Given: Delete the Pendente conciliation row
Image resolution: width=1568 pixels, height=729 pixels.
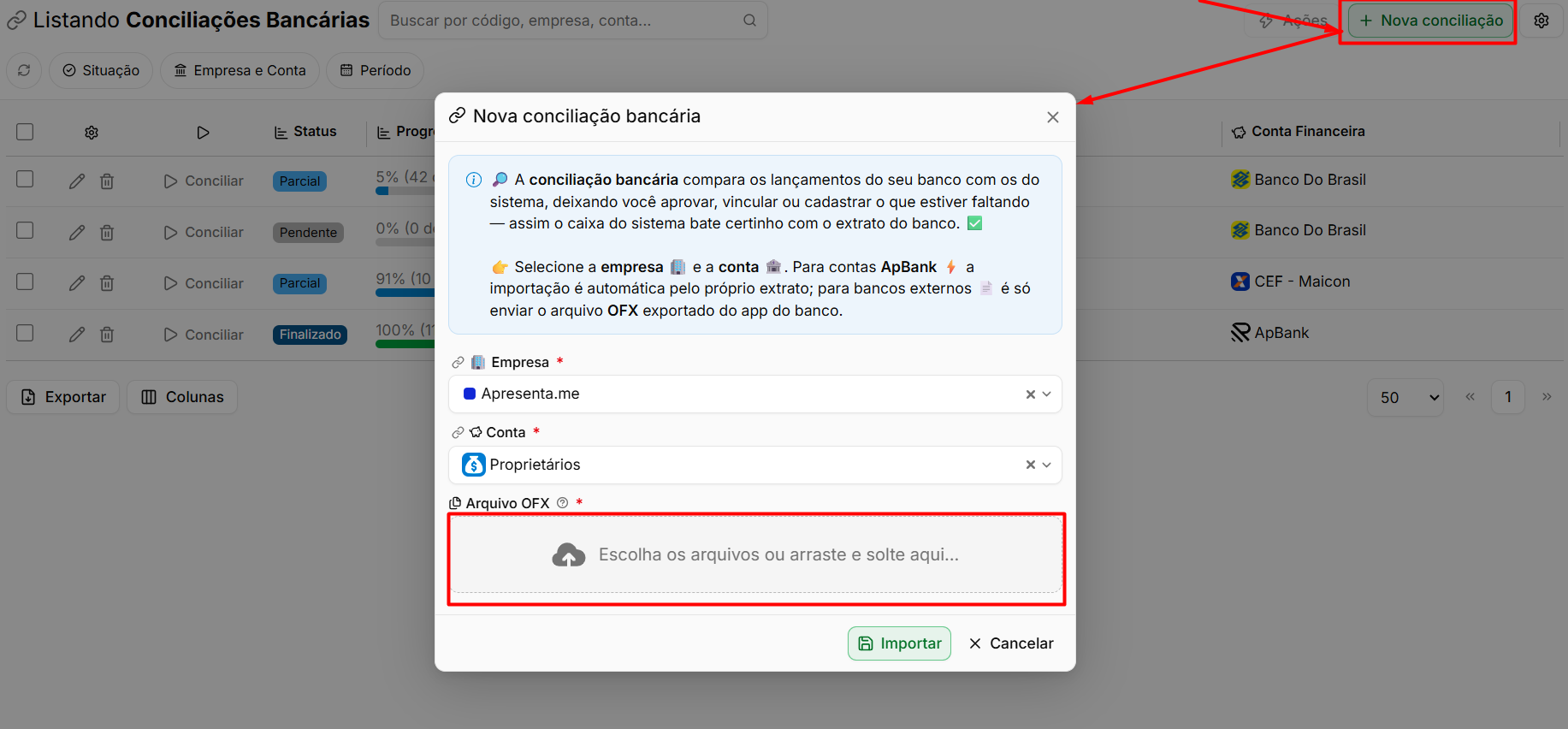Looking at the screenshot, I should pyautogui.click(x=107, y=232).
